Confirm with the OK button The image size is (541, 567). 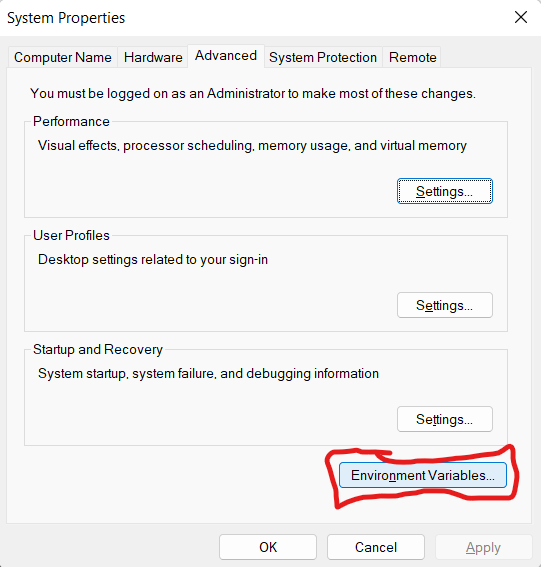tap(268, 547)
